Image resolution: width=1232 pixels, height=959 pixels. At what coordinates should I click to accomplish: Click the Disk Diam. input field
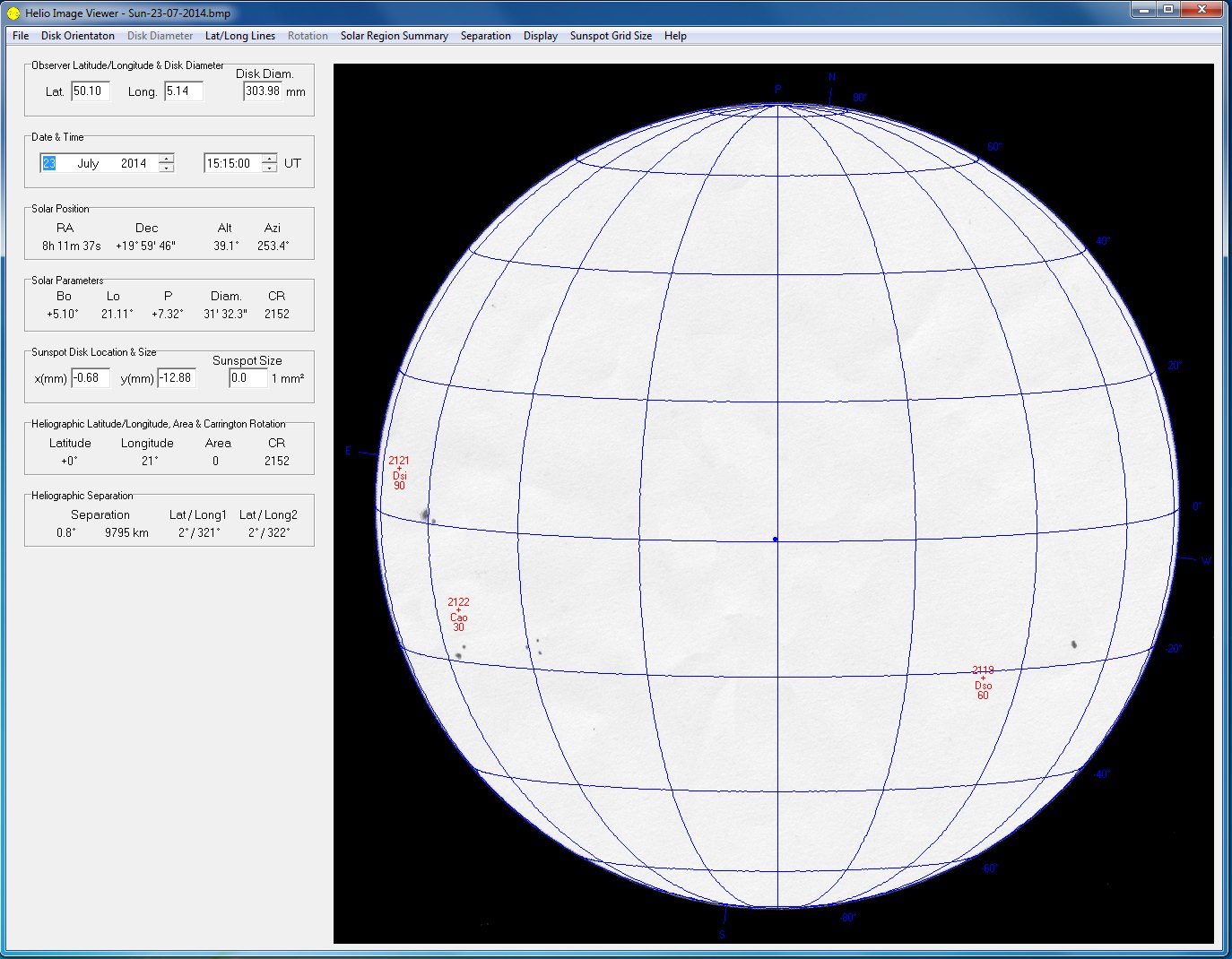pyautogui.click(x=263, y=91)
